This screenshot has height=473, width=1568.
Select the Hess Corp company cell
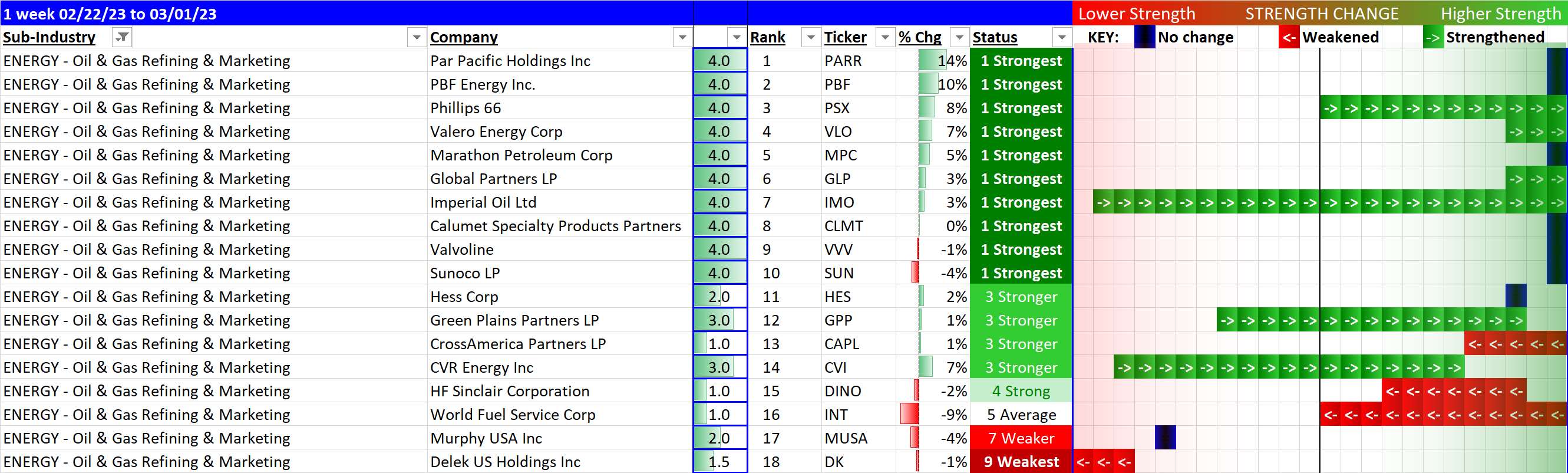coord(559,296)
